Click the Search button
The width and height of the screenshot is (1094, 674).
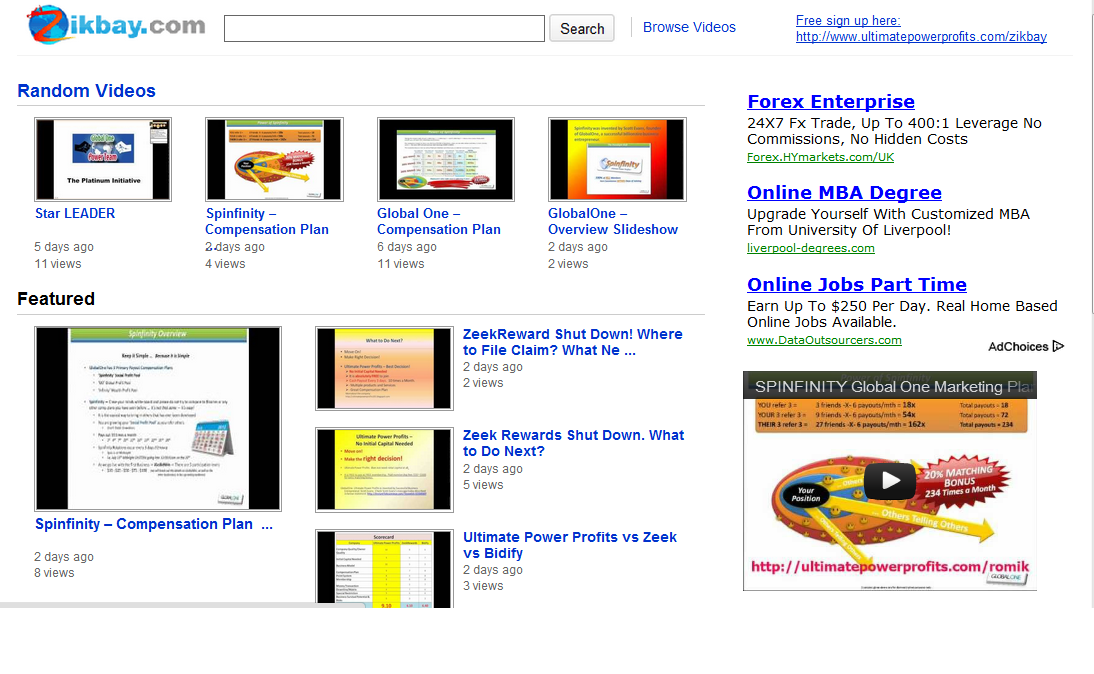point(582,29)
